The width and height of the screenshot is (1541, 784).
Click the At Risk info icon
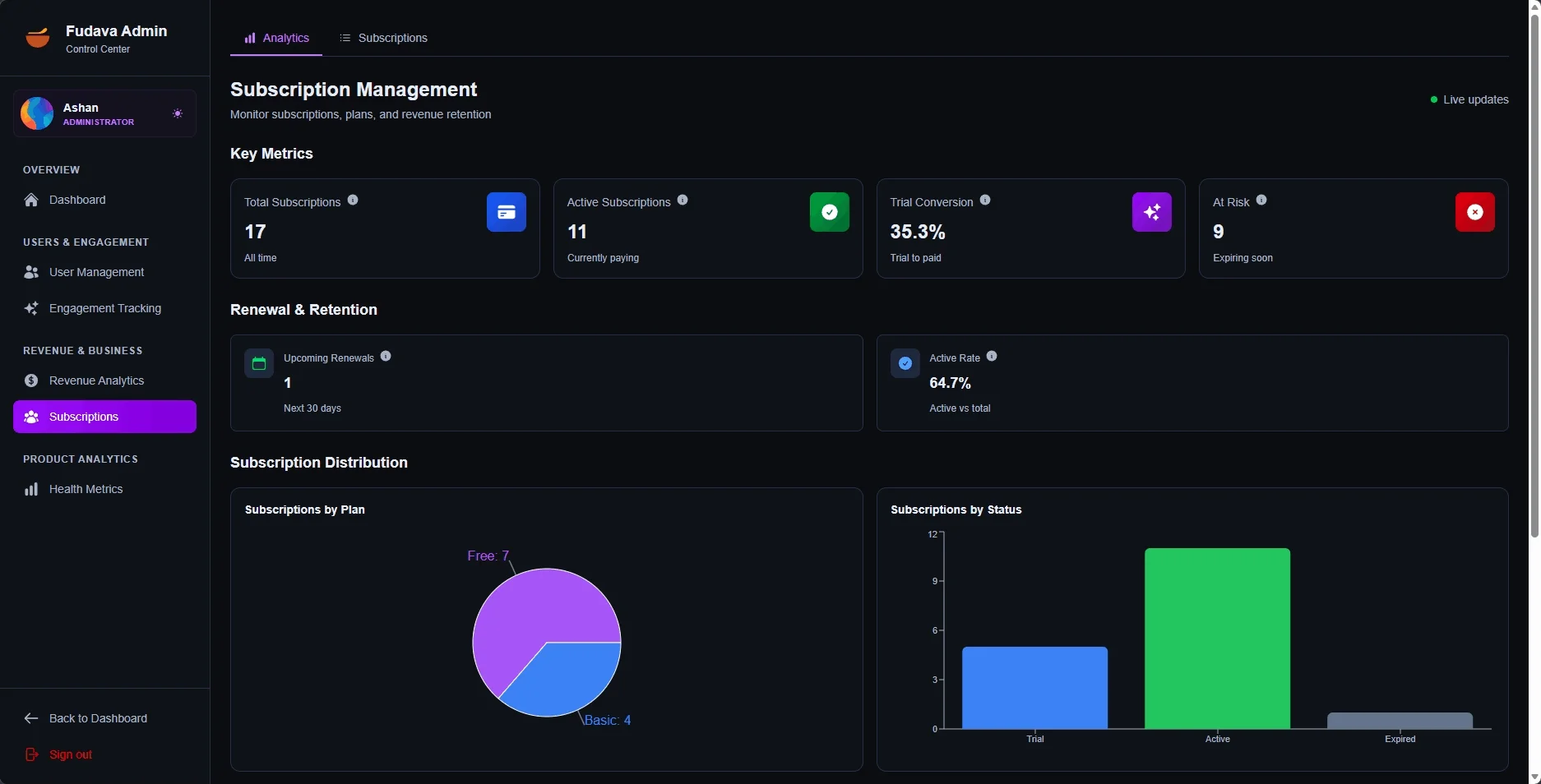[x=1261, y=201]
